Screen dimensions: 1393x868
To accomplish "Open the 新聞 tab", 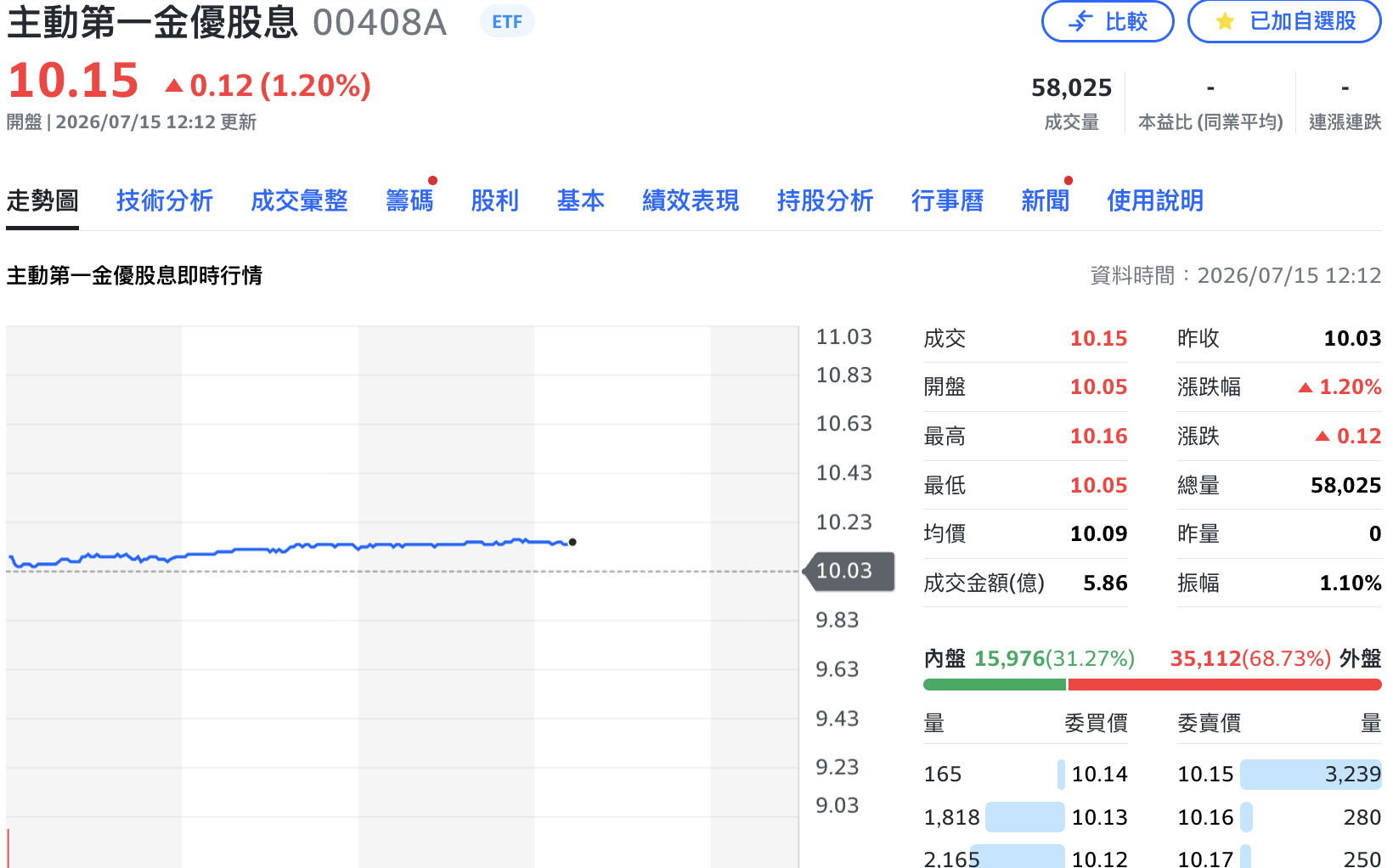I will pyautogui.click(x=1045, y=201).
